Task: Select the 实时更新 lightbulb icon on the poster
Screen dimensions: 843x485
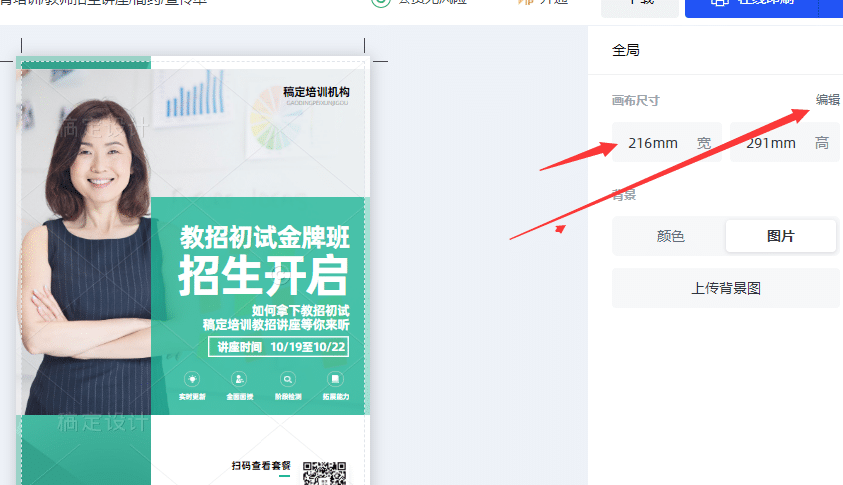Action: point(192,379)
